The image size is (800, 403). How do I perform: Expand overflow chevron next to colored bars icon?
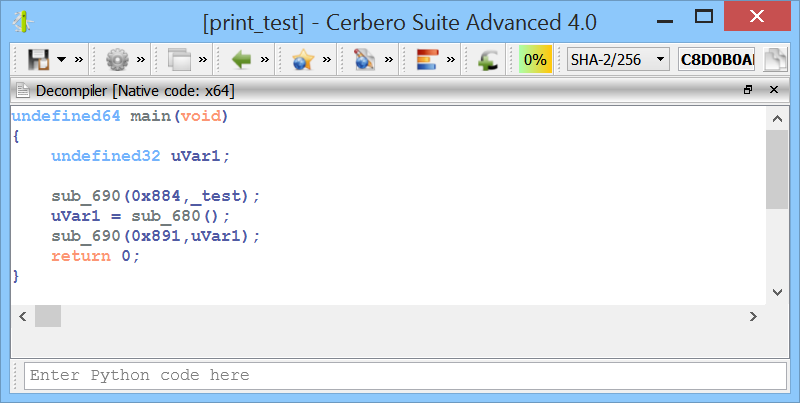point(451,60)
